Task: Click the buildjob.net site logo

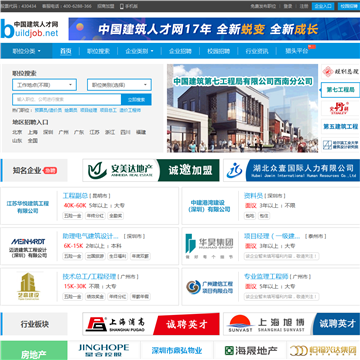Action: 30,29
